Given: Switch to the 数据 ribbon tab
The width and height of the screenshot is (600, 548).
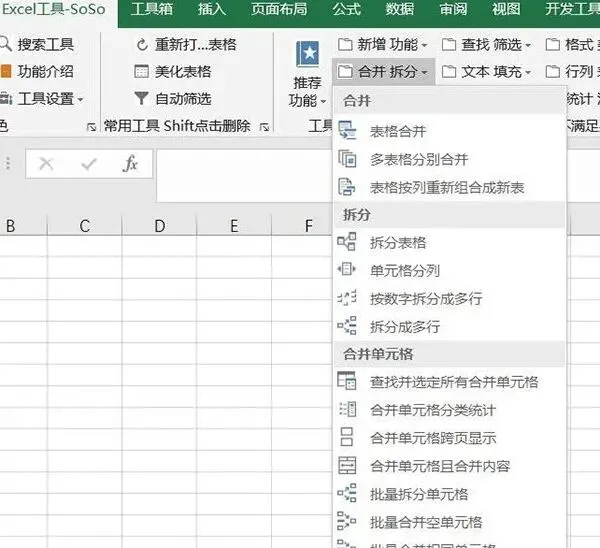Looking at the screenshot, I should pyautogui.click(x=399, y=9).
